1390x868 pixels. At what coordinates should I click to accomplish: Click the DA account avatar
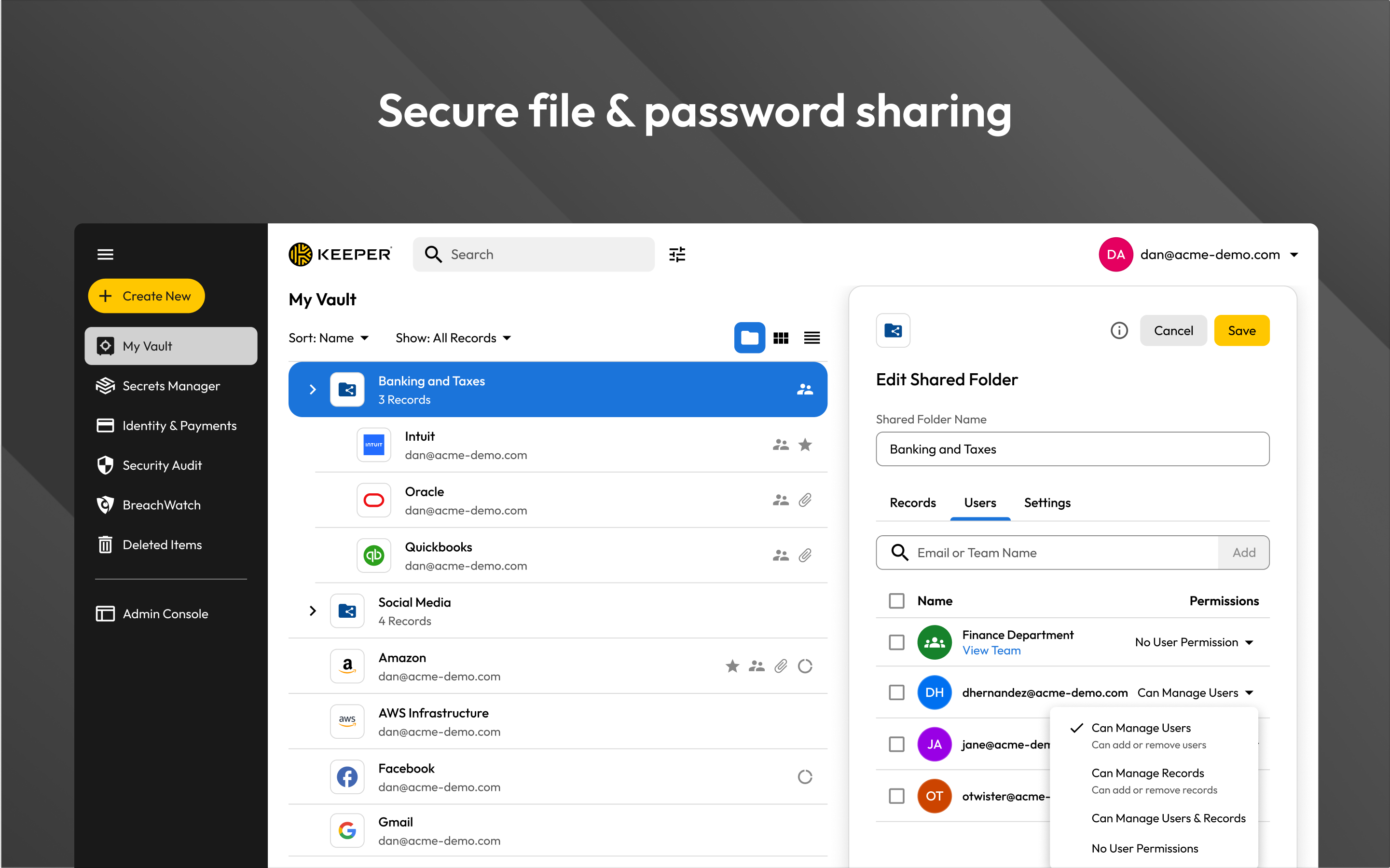(x=1115, y=254)
